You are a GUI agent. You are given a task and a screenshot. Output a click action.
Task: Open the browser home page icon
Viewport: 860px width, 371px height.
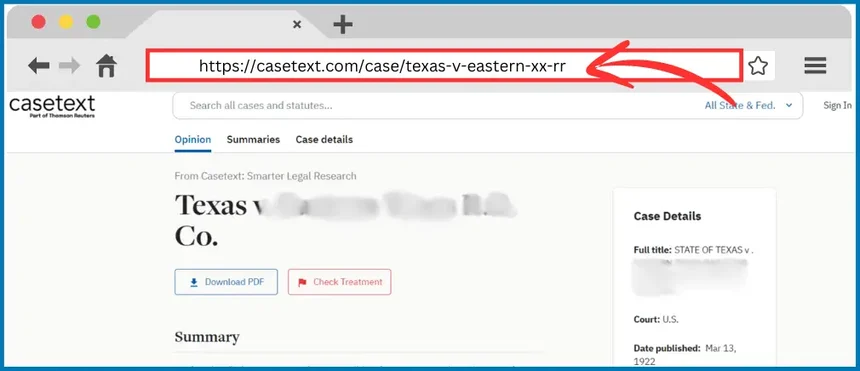[106, 66]
